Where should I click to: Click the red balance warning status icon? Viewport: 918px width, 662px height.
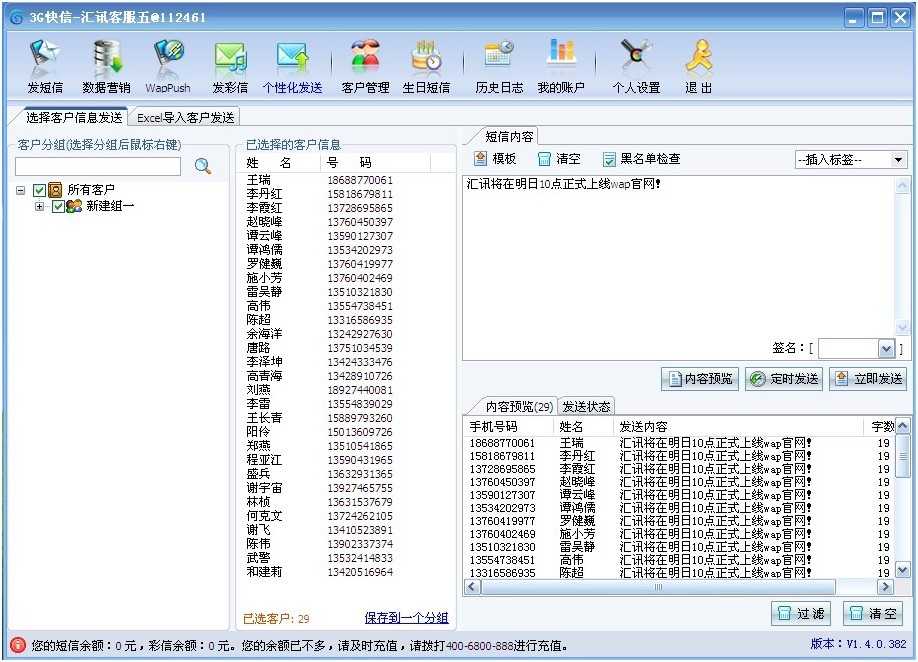pyautogui.click(x=18, y=645)
